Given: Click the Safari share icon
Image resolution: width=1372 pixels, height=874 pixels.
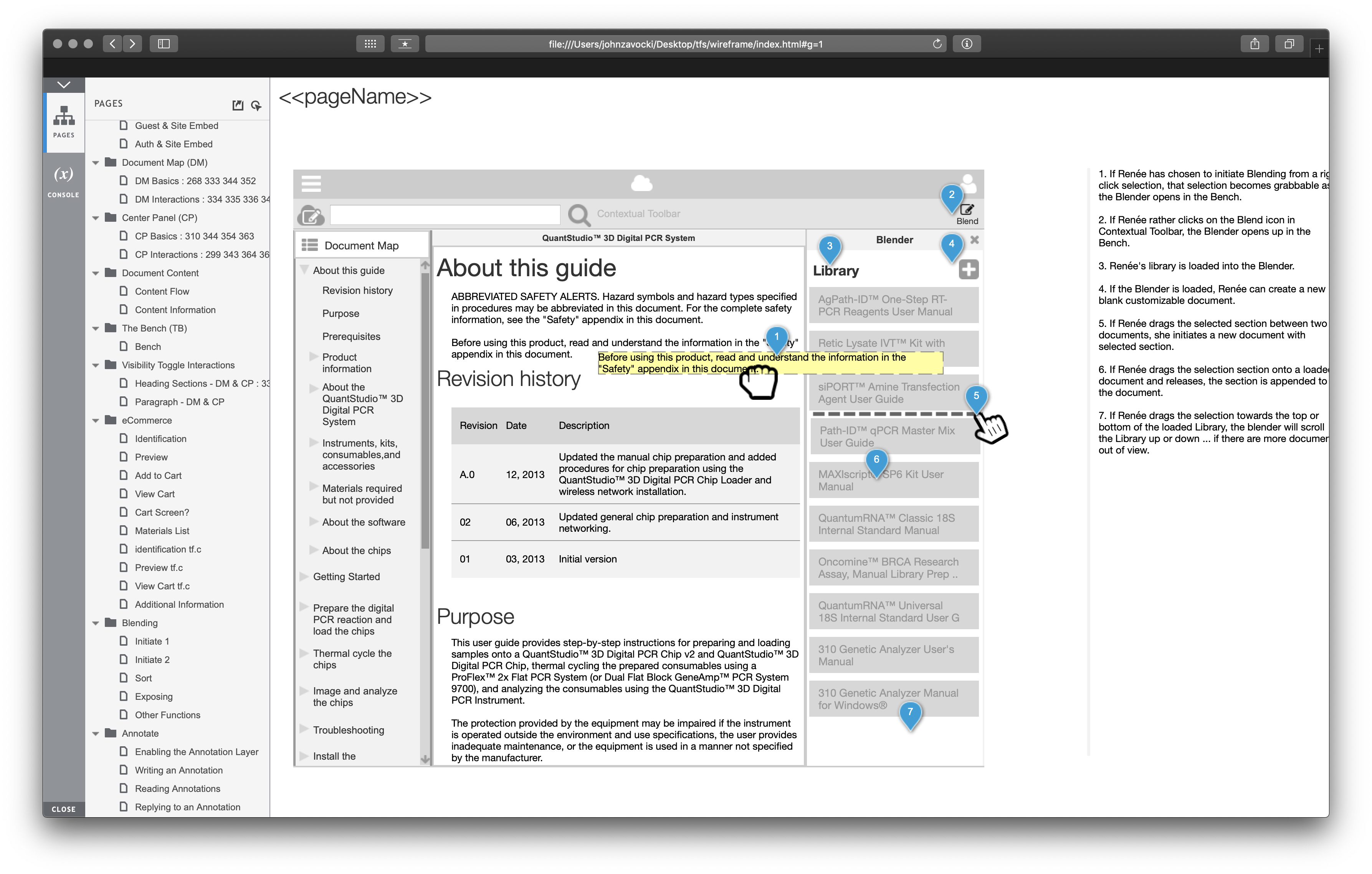Looking at the screenshot, I should [x=1254, y=44].
